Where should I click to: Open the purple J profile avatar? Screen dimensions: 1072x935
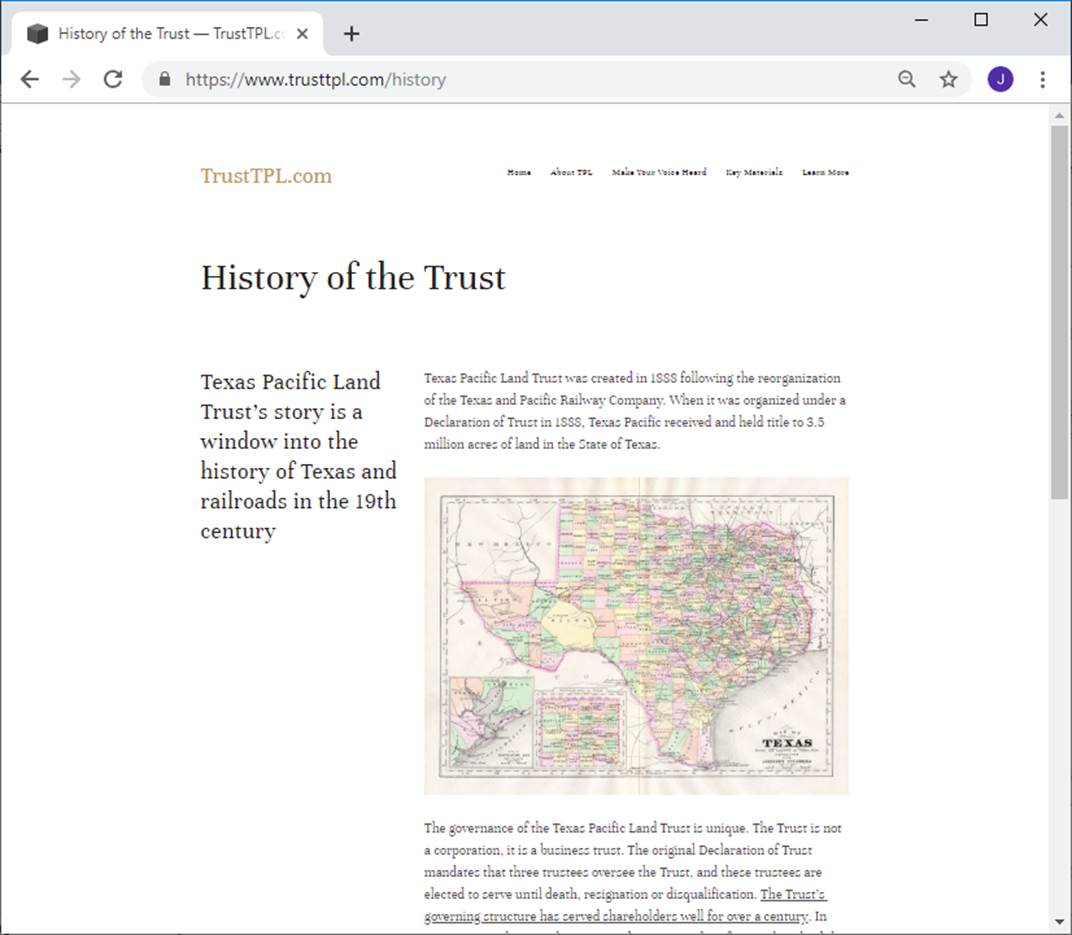pos(1000,80)
